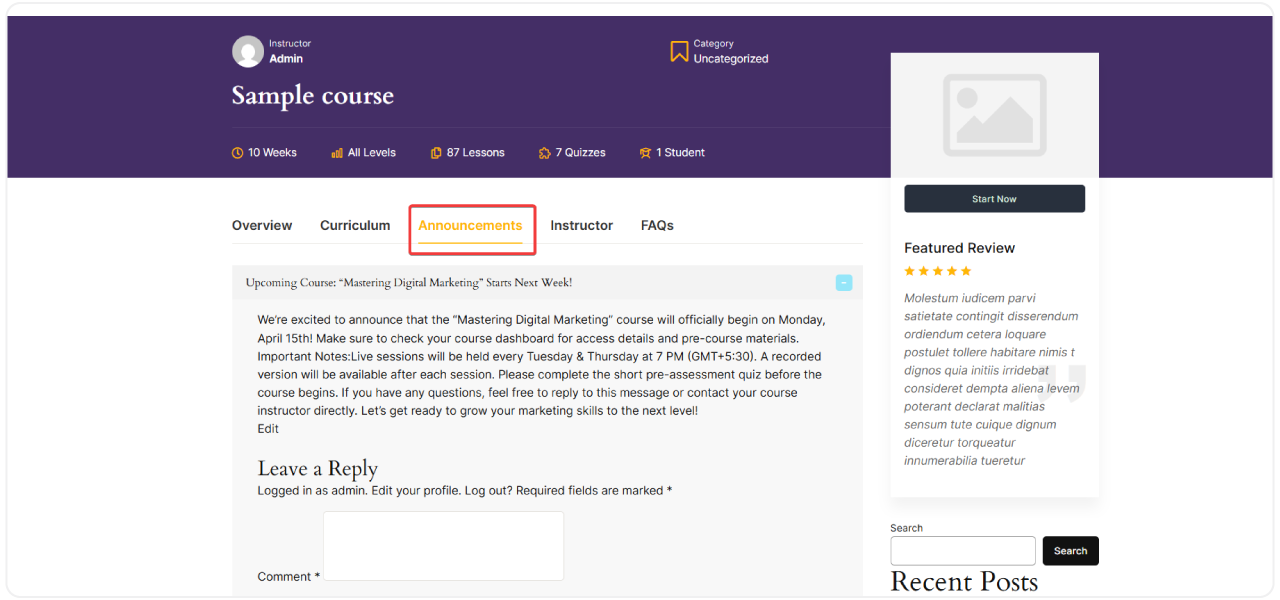This screenshot has width=1280, height=600.
Task: Click the clock icon beside 10 Weeks
Action: [x=238, y=153]
